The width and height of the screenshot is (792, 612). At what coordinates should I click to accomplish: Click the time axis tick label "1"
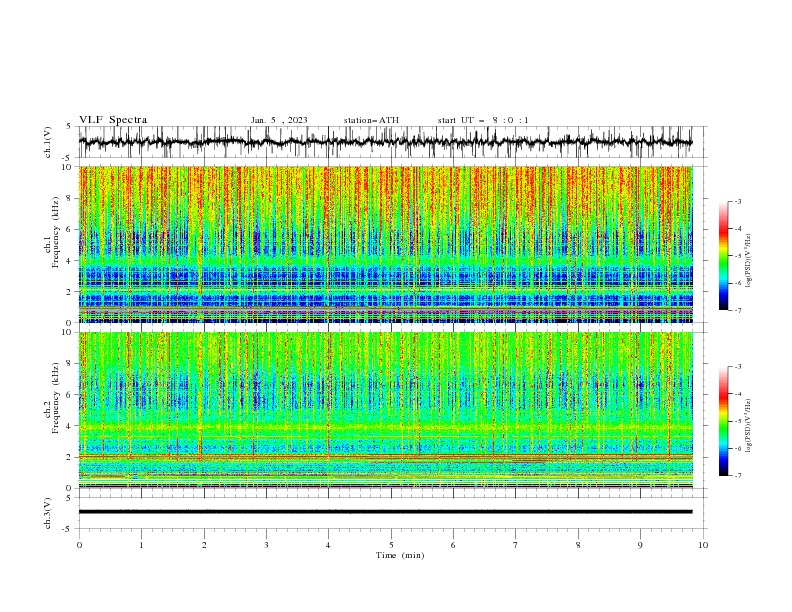click(x=141, y=545)
